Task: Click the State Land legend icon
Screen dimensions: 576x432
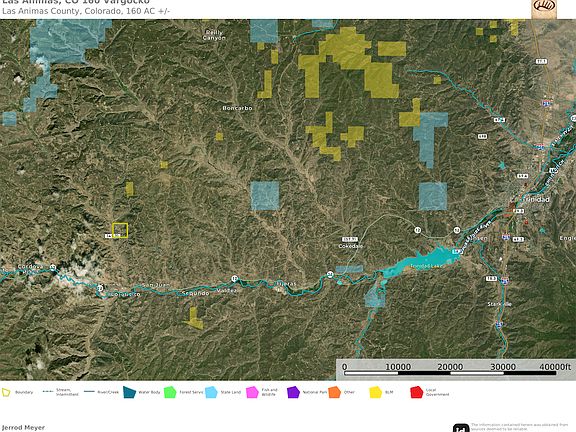Action: point(211,392)
